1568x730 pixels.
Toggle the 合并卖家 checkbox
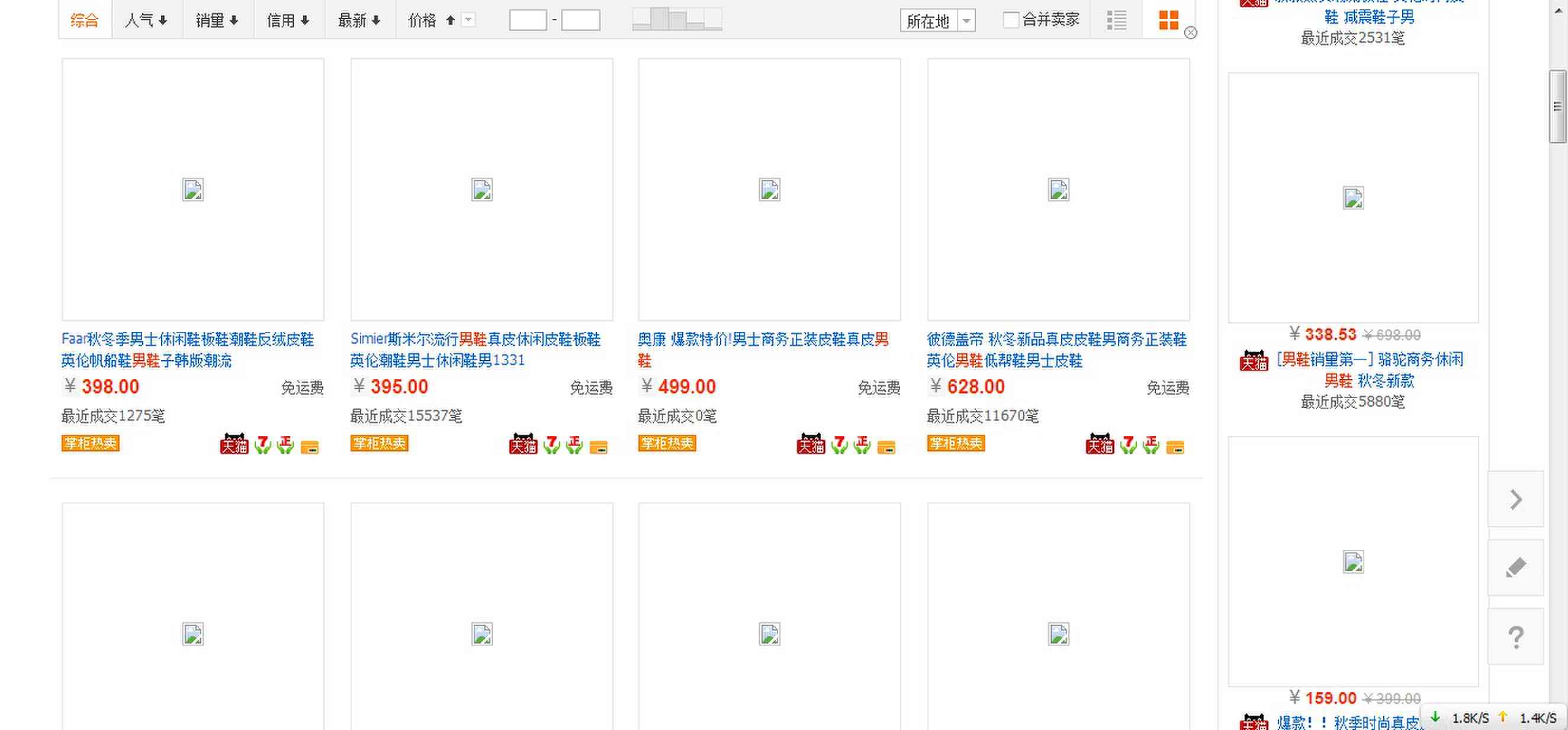[x=1010, y=20]
